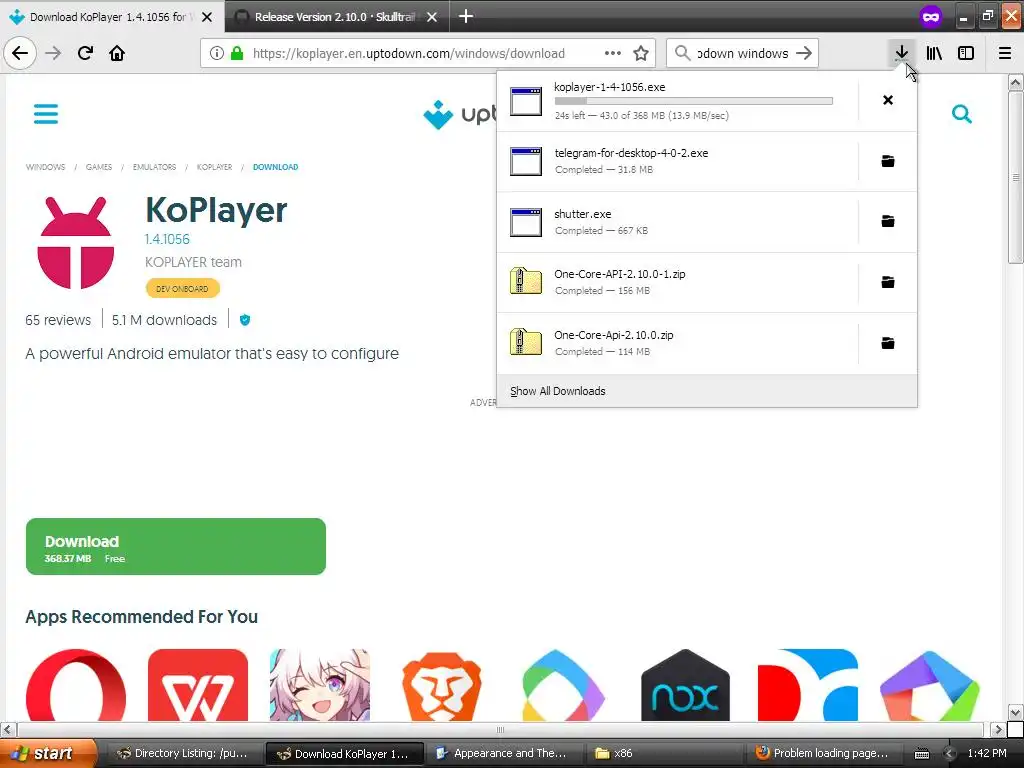Click the koplayer download progress bar
This screenshot has height=768, width=1024.
pos(694,101)
